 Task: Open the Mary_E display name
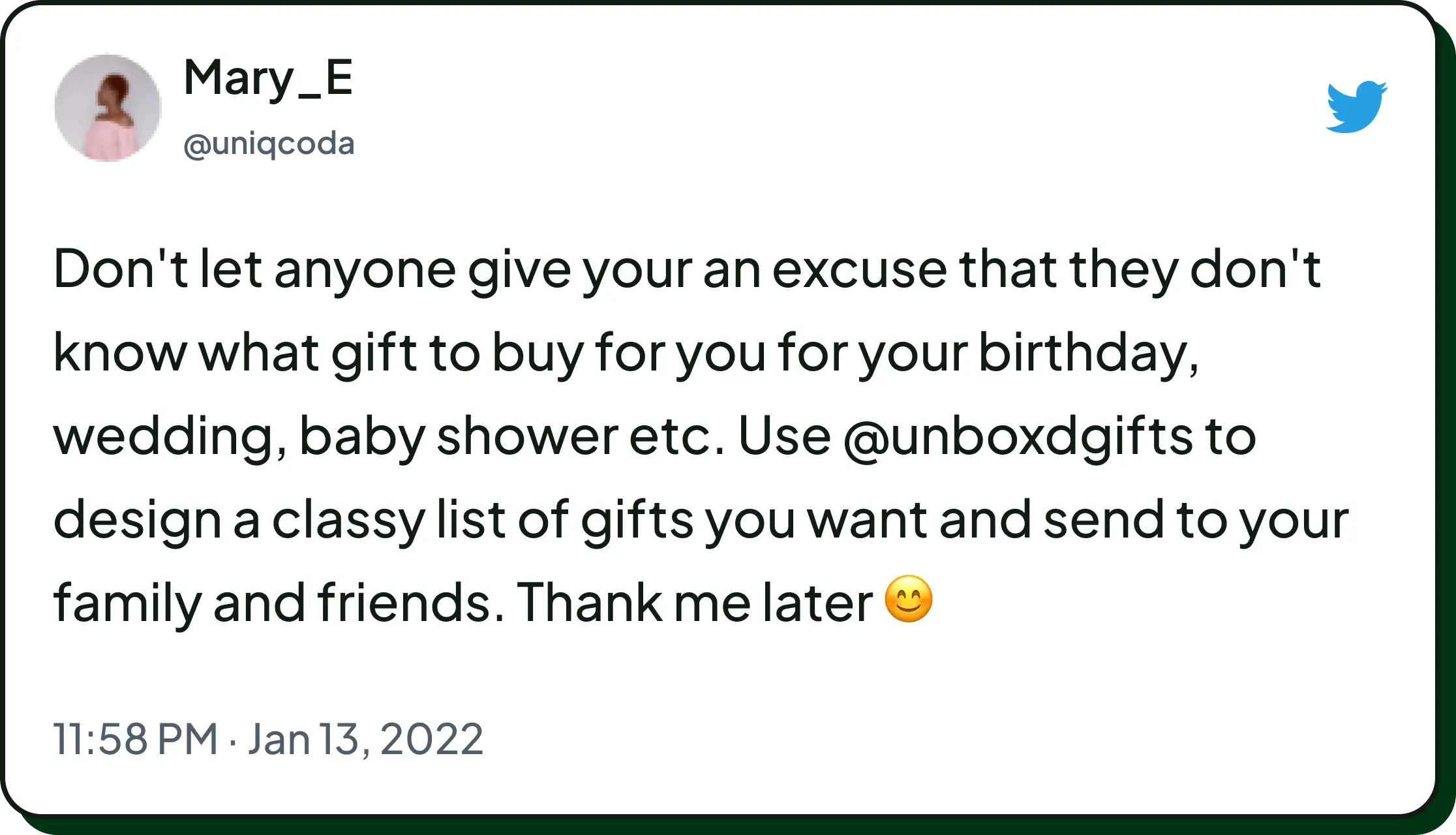pos(268,78)
